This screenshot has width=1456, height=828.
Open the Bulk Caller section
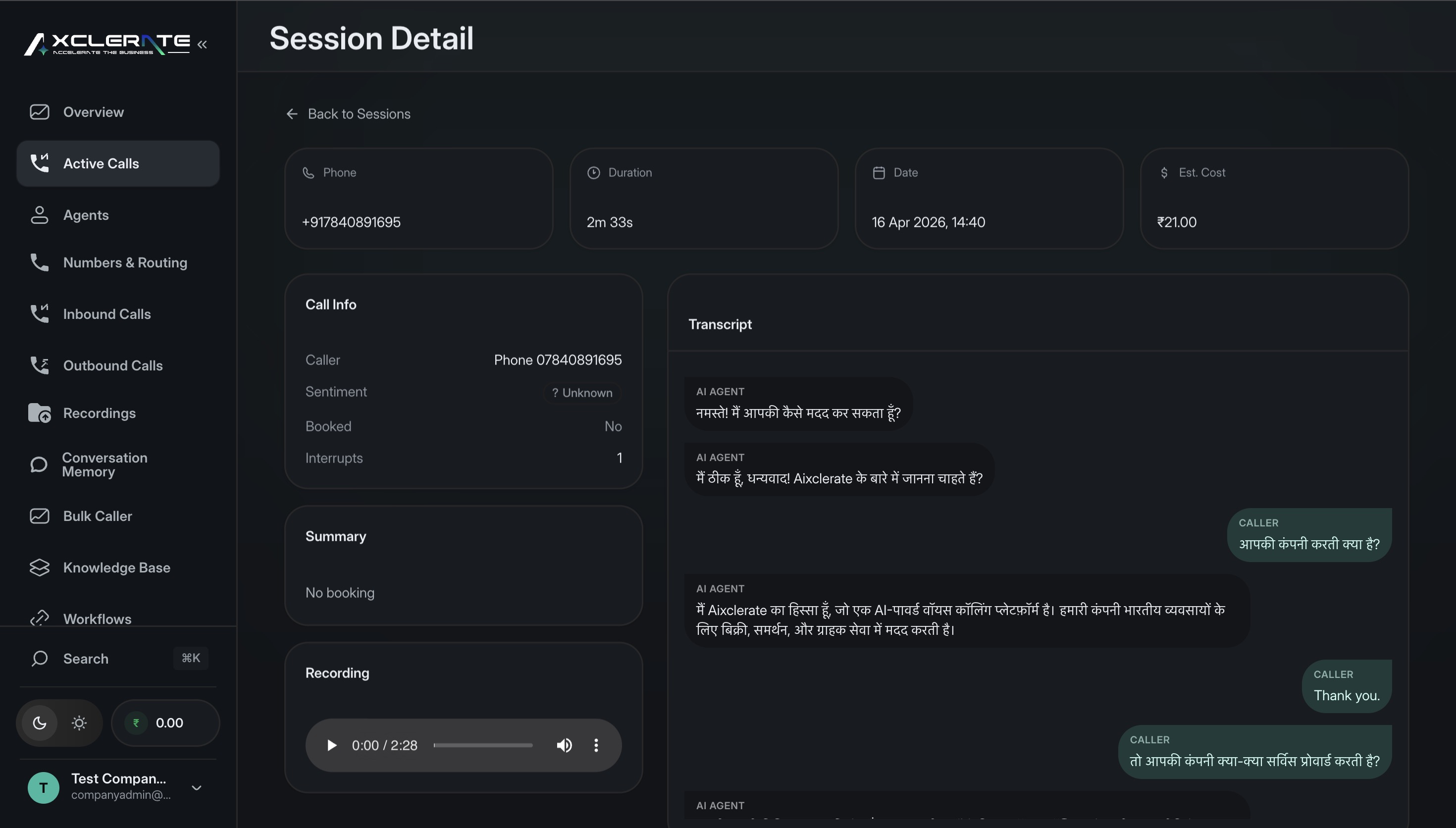tap(39, 516)
